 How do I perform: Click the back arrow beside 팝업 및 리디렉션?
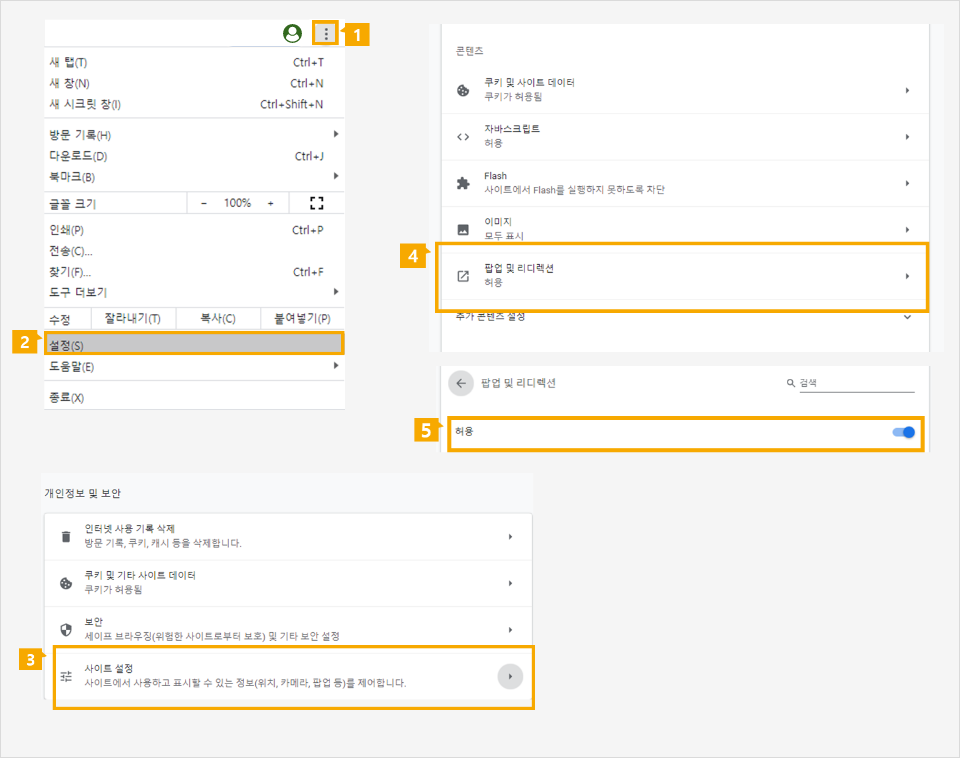coord(460,383)
